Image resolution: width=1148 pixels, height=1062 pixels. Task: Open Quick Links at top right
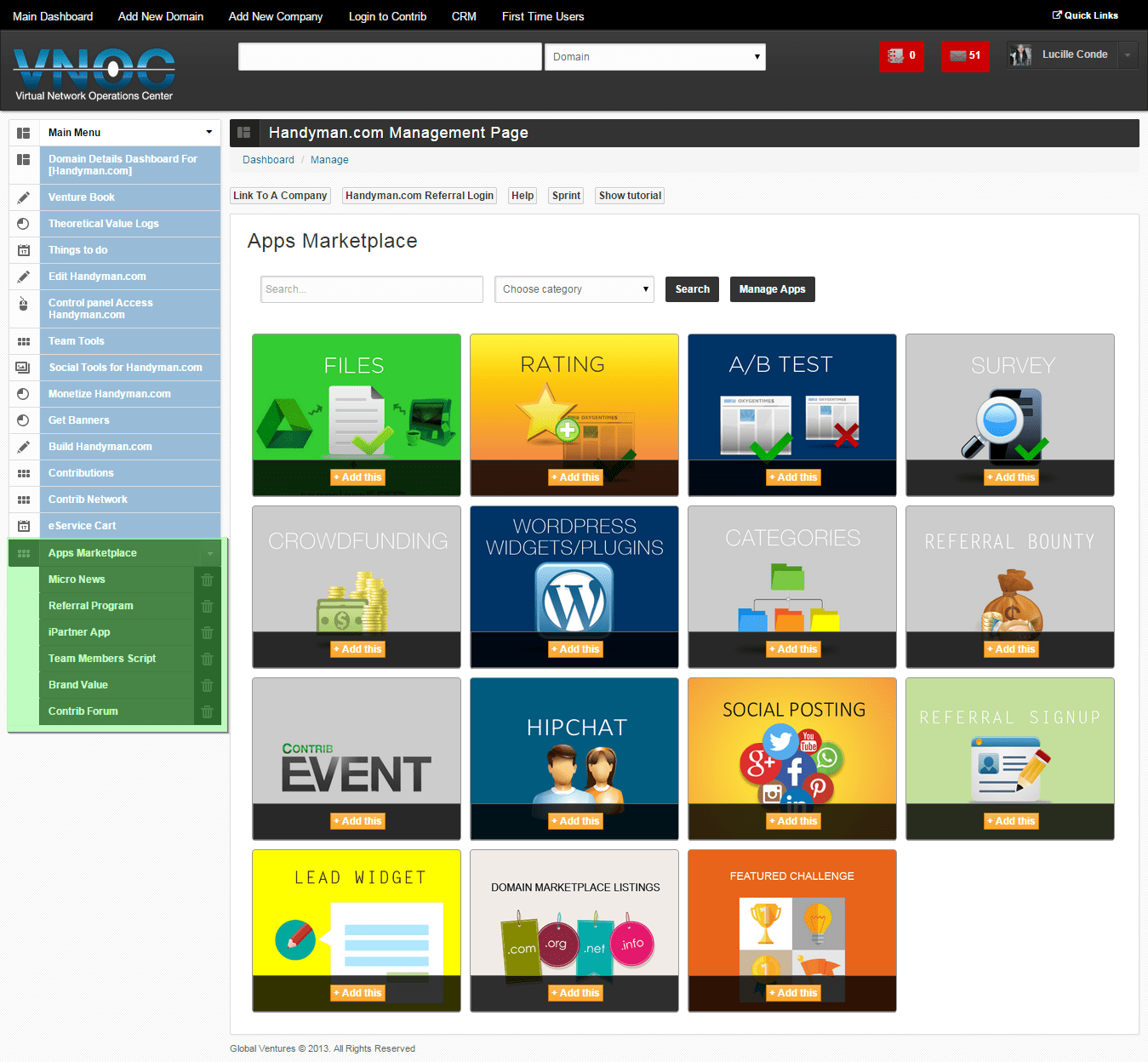[1085, 15]
